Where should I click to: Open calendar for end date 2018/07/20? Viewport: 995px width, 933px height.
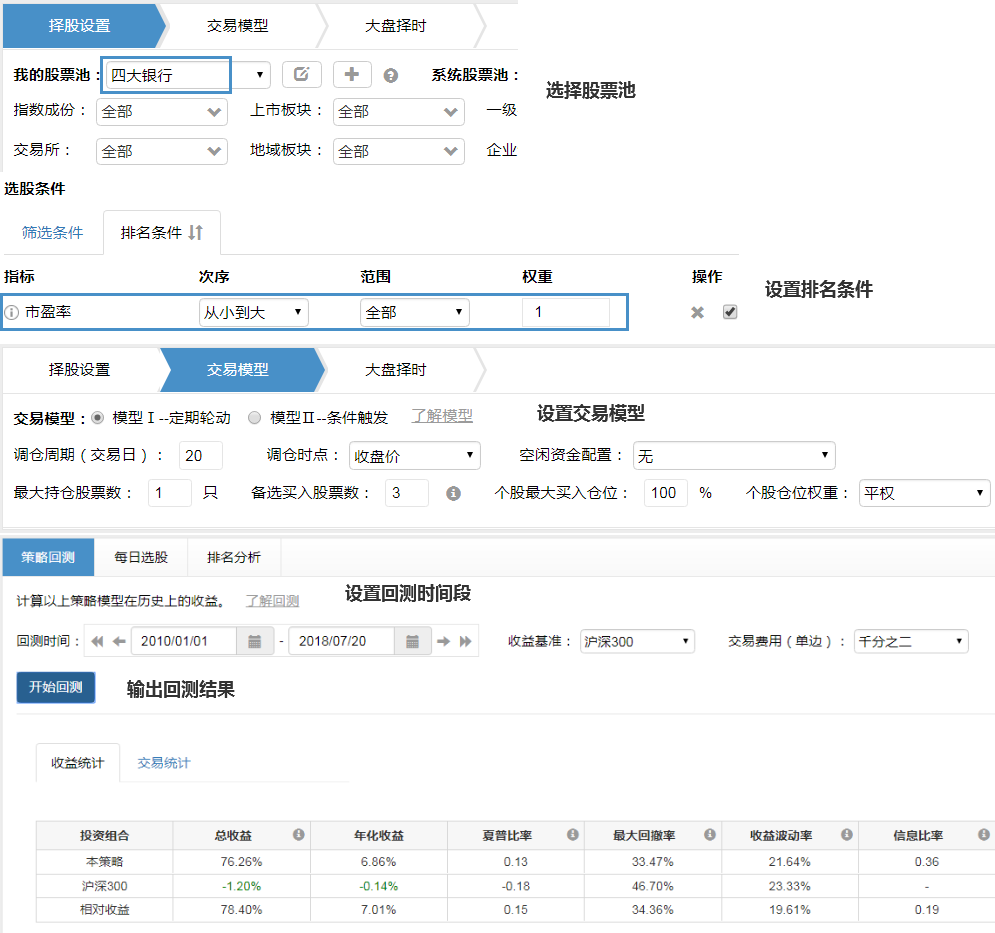412,641
